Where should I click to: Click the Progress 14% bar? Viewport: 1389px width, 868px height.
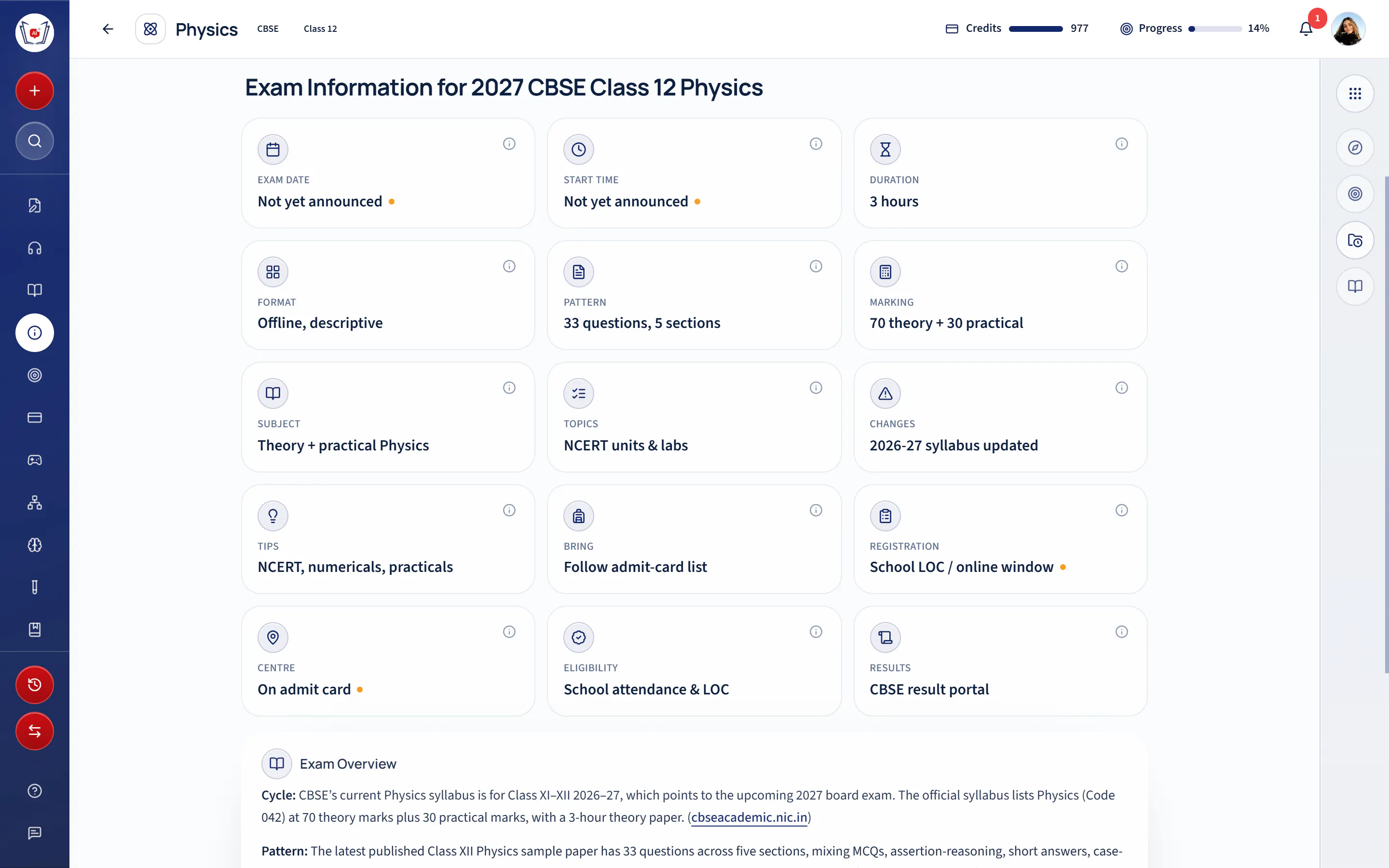[x=1215, y=29]
